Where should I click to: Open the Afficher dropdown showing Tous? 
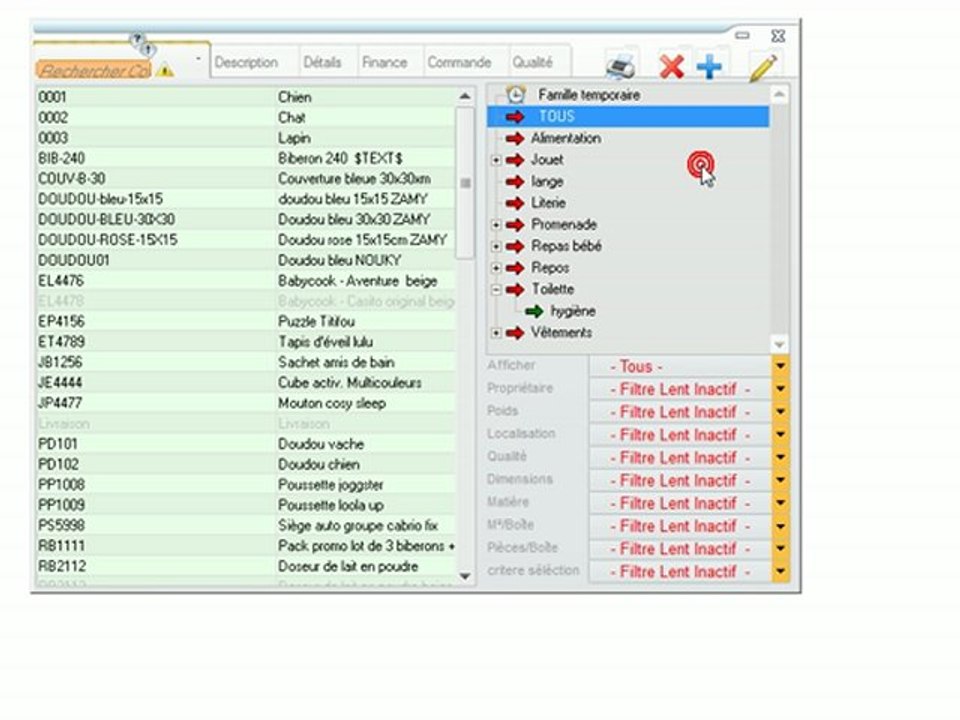coord(780,366)
